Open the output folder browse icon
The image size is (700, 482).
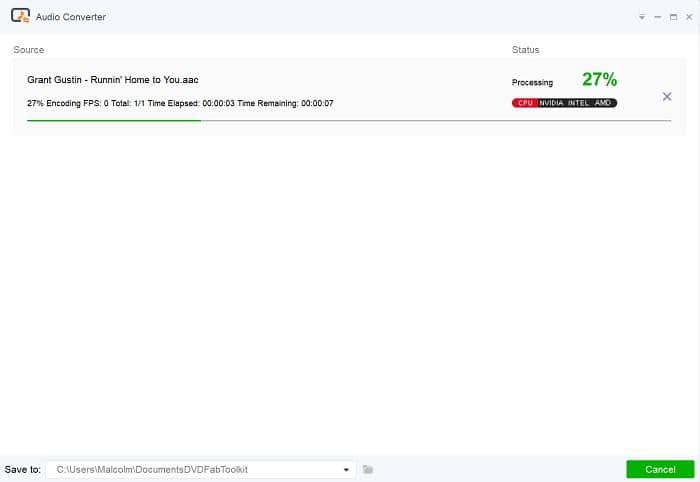pyautogui.click(x=368, y=470)
